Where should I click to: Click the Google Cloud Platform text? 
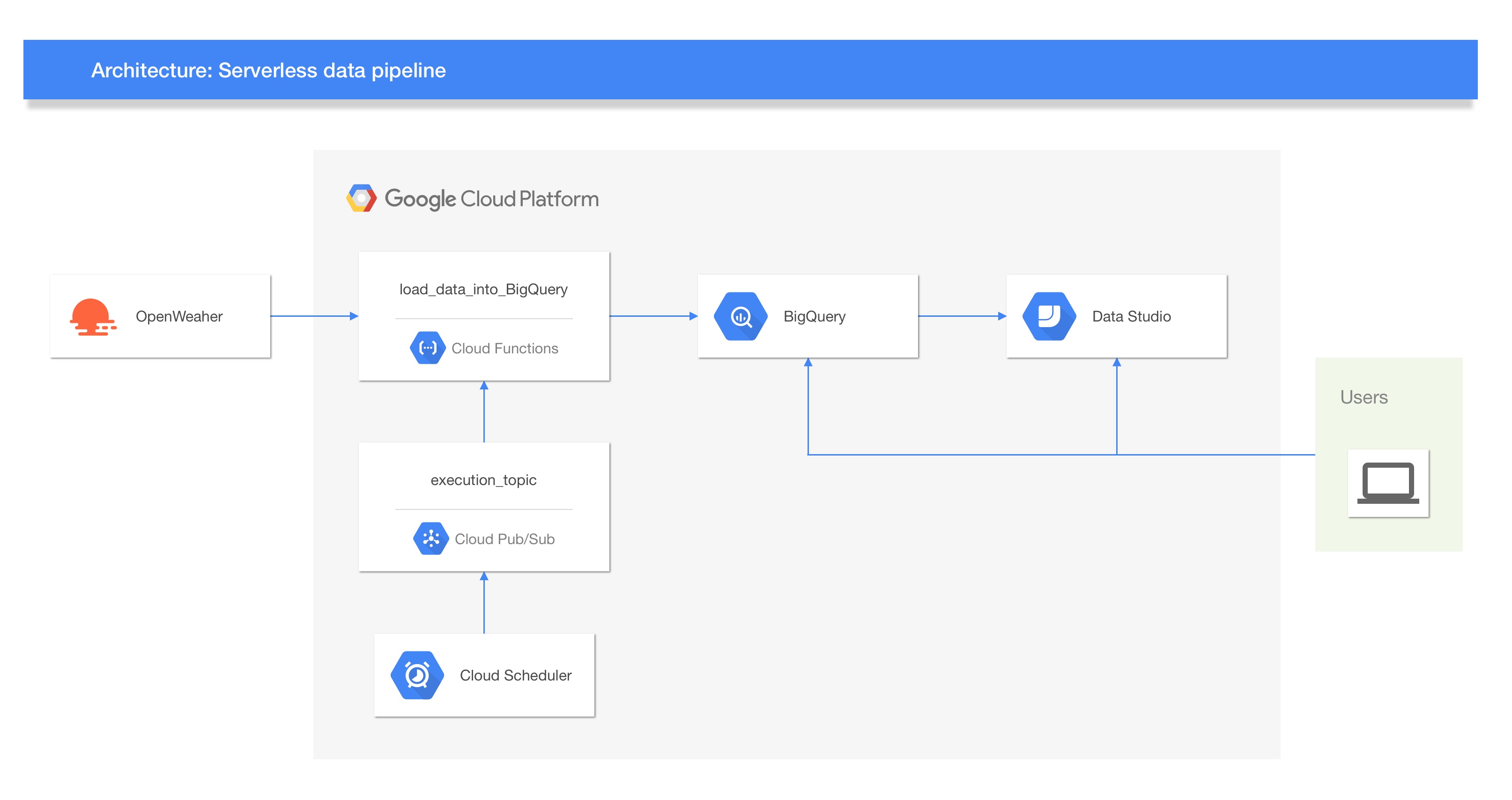pyautogui.click(x=491, y=199)
